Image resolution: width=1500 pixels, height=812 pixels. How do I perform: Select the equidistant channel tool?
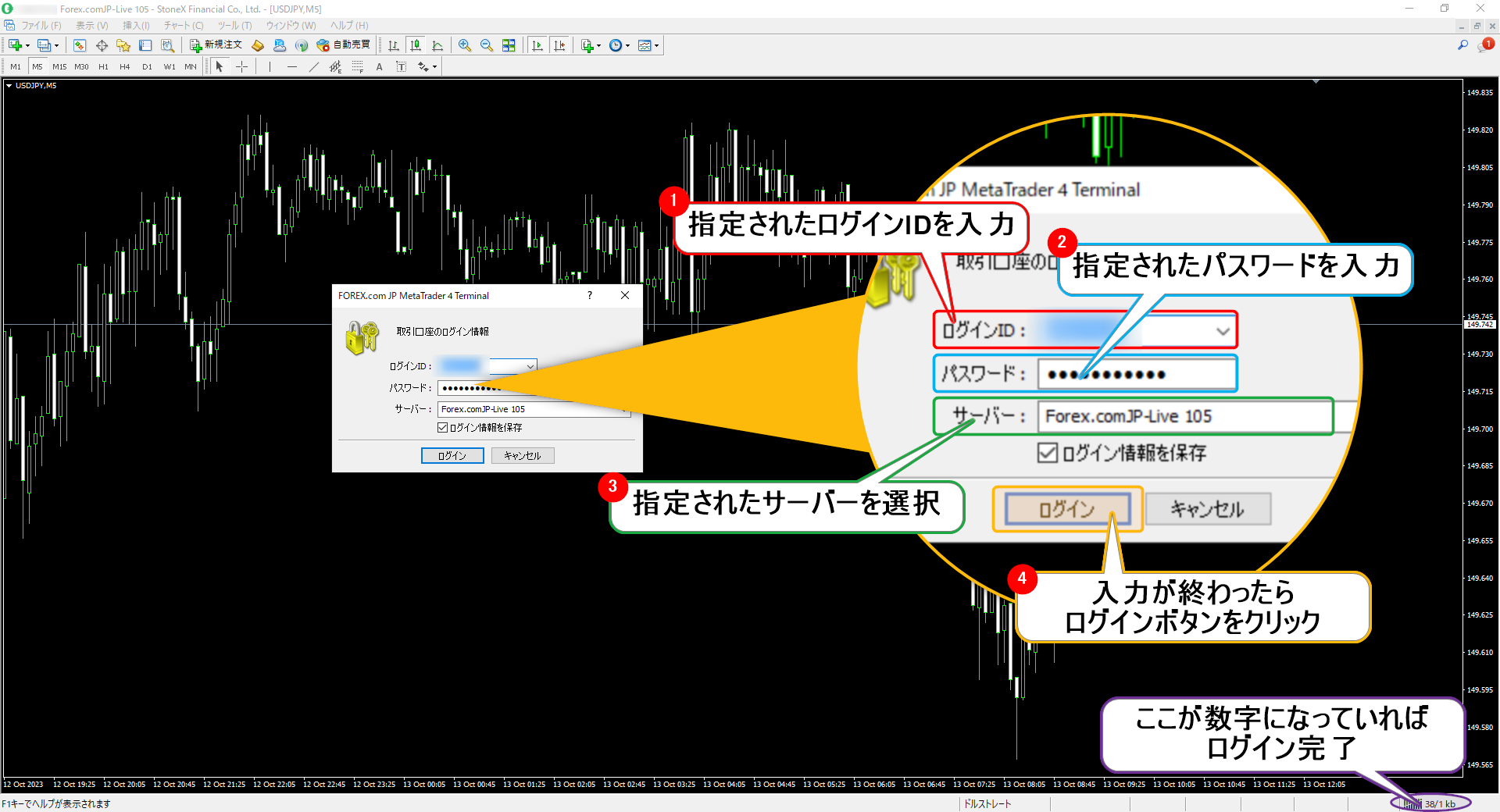coord(336,67)
